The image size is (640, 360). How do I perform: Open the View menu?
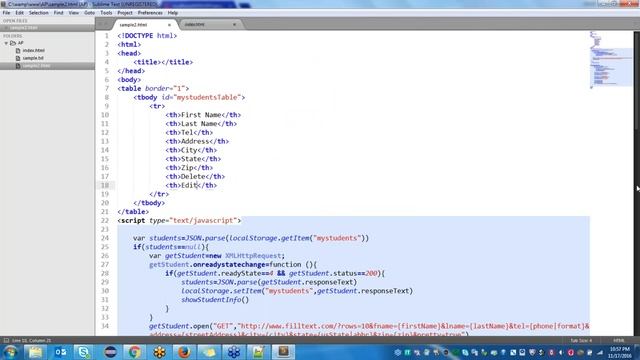73,13
